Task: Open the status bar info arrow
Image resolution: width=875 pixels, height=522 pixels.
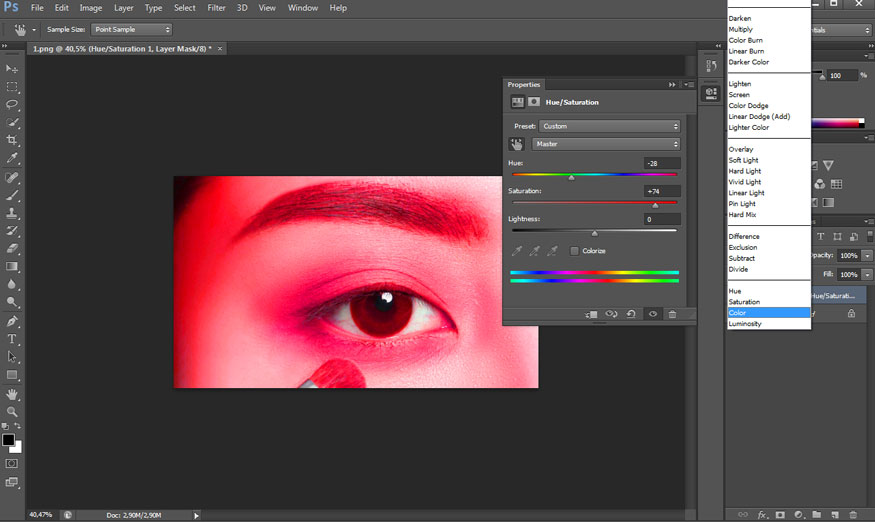Action: click(196, 515)
